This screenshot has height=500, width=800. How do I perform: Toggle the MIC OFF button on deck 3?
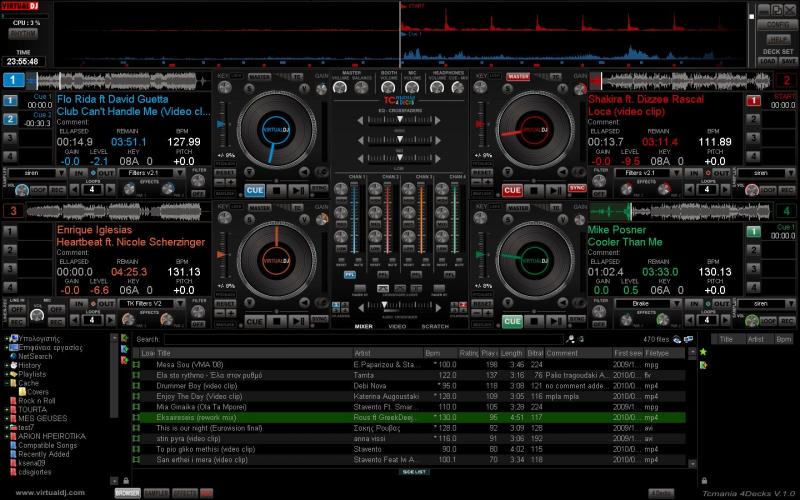click(56, 309)
